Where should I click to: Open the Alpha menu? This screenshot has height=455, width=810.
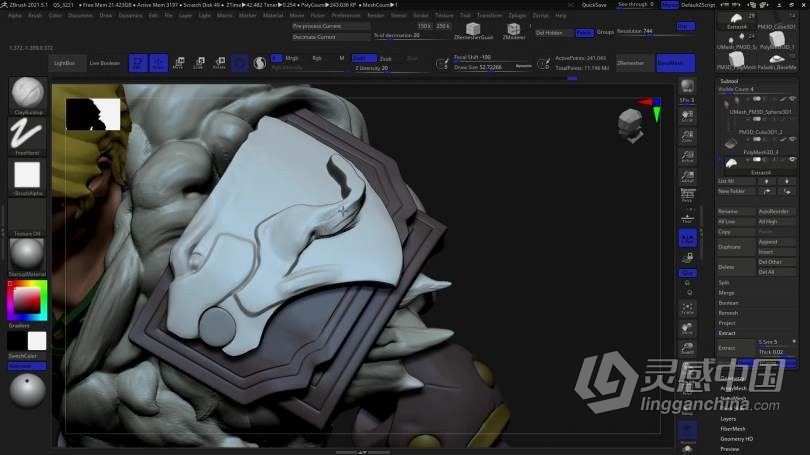pos(14,15)
